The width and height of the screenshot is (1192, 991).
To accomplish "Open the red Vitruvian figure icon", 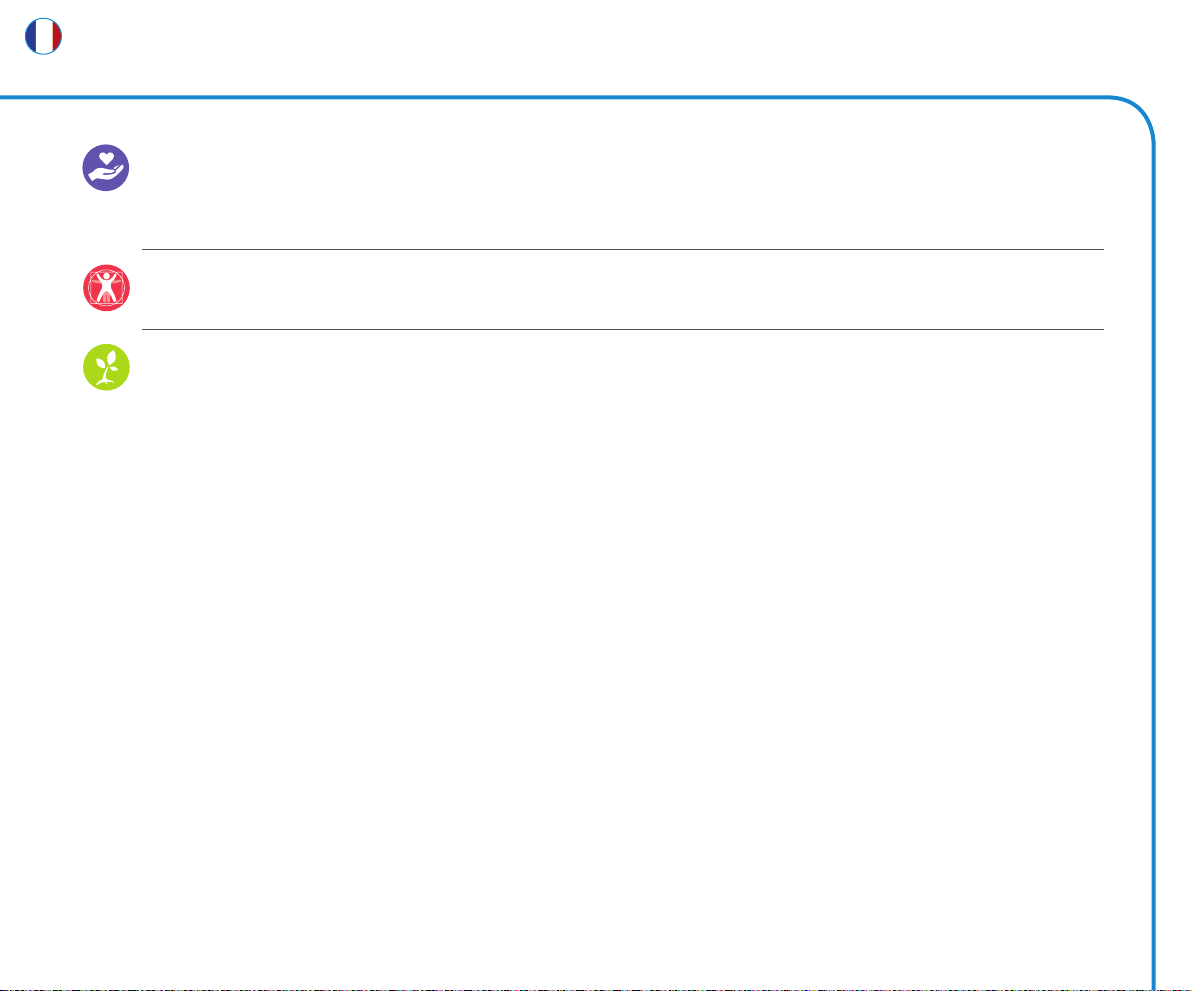I will [x=106, y=288].
